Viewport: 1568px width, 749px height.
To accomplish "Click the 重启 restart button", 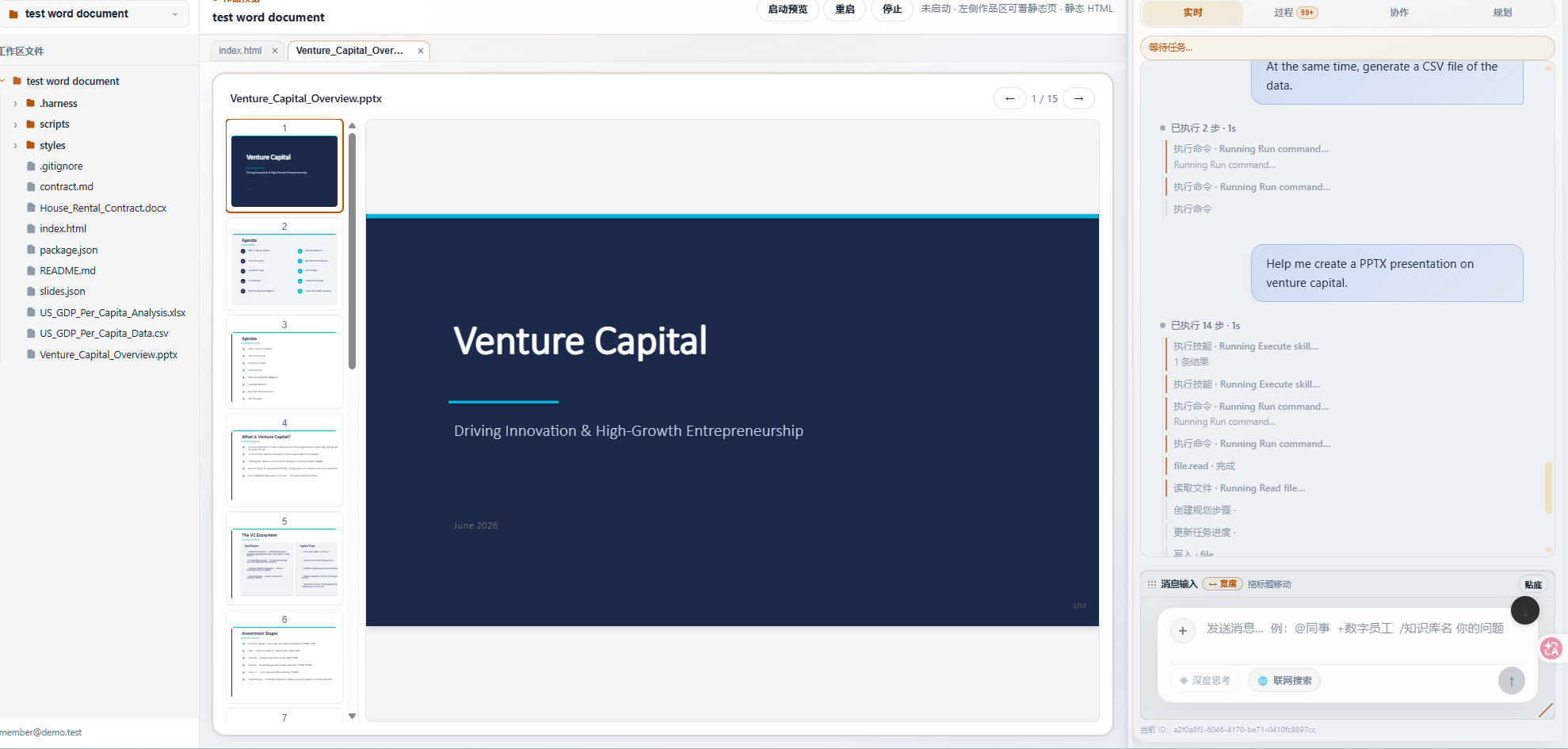I will pyautogui.click(x=845, y=10).
